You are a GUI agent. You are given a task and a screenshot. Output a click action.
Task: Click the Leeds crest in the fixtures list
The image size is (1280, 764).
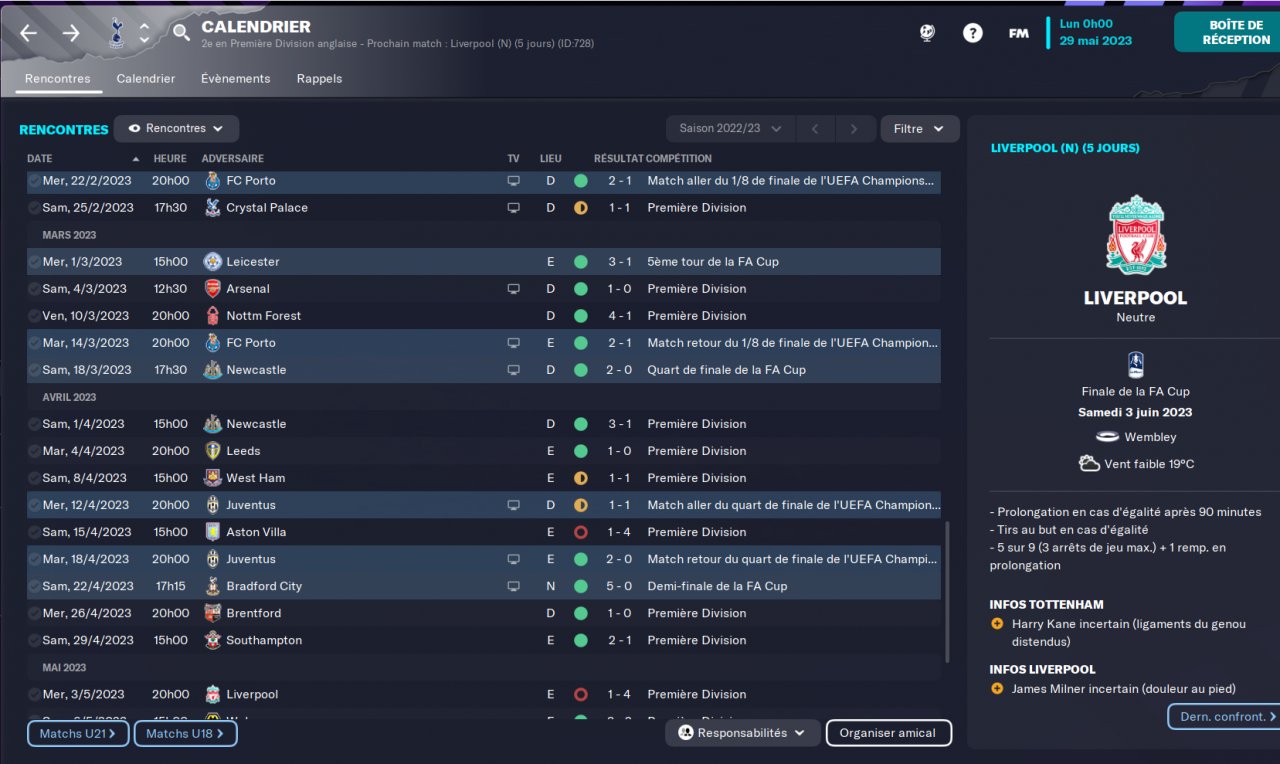[x=212, y=451]
